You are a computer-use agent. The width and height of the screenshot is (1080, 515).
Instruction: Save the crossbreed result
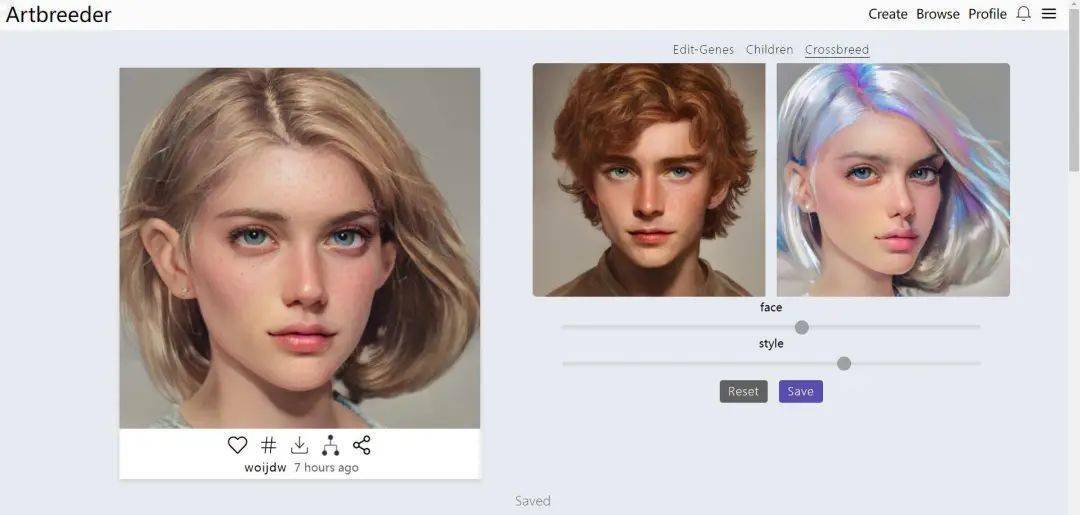tap(800, 391)
